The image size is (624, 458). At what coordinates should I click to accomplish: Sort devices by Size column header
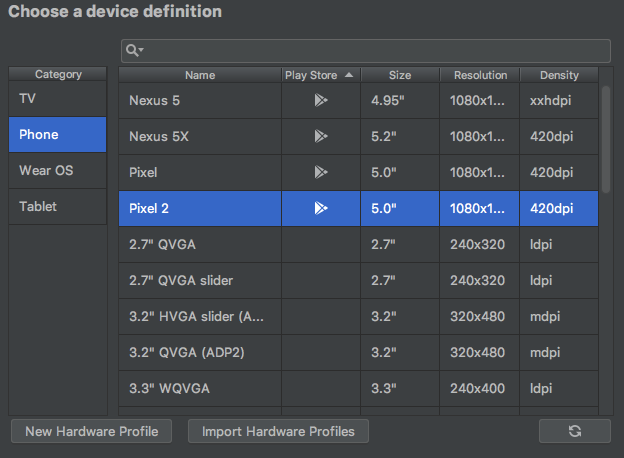pyautogui.click(x=400, y=75)
